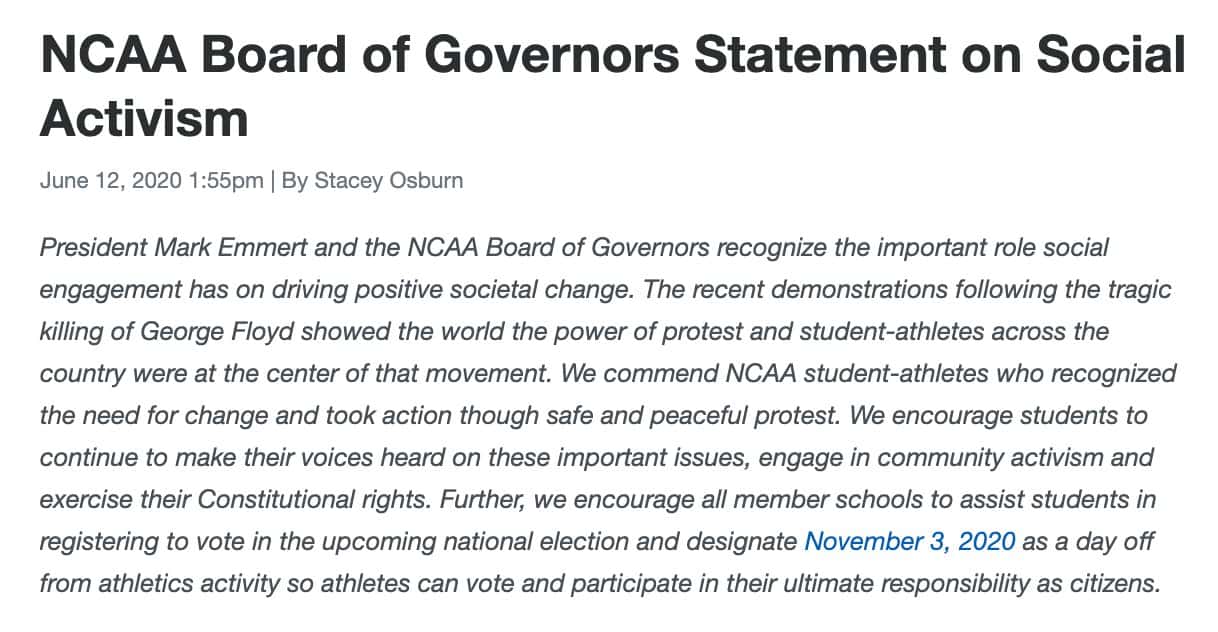Click the name "George Floyd" in the text

[x=218, y=331]
